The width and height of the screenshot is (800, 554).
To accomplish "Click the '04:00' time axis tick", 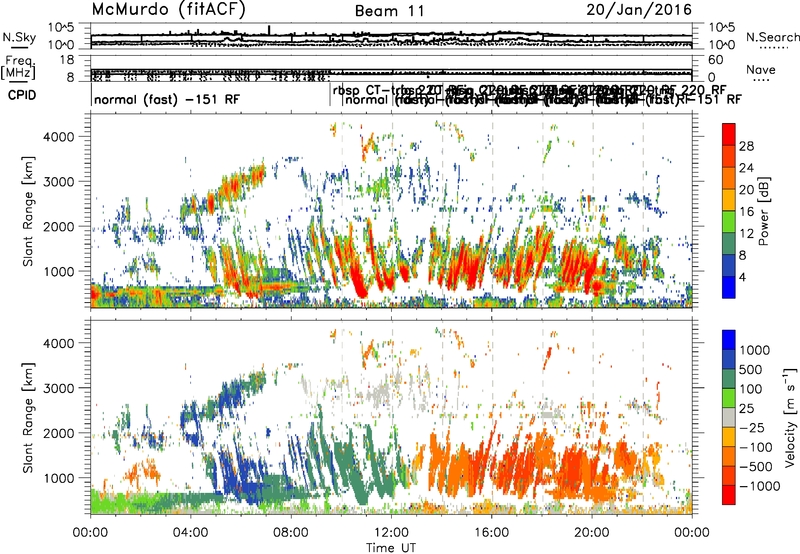I will [191, 533].
